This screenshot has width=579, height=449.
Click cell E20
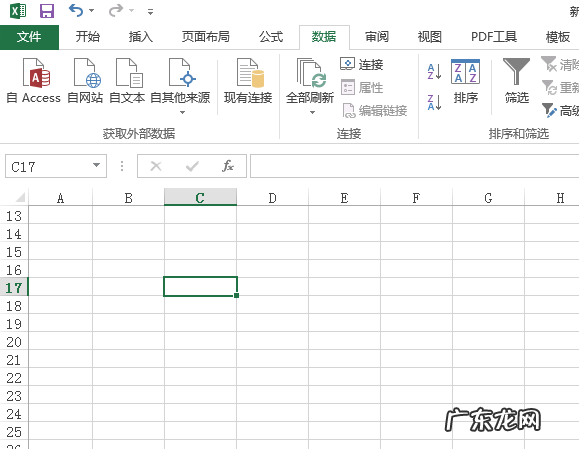(345, 341)
